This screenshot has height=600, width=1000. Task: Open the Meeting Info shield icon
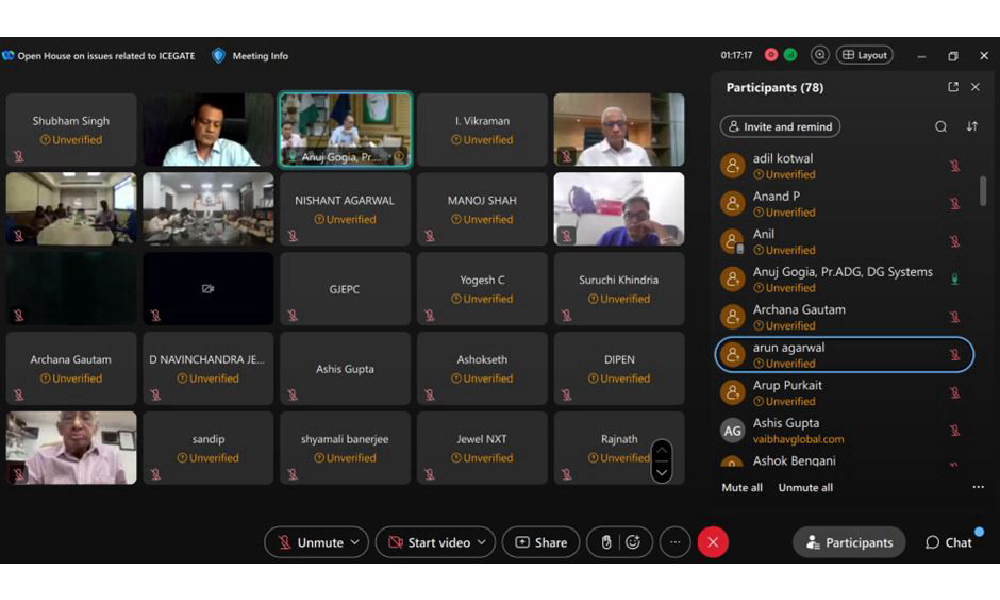click(219, 56)
